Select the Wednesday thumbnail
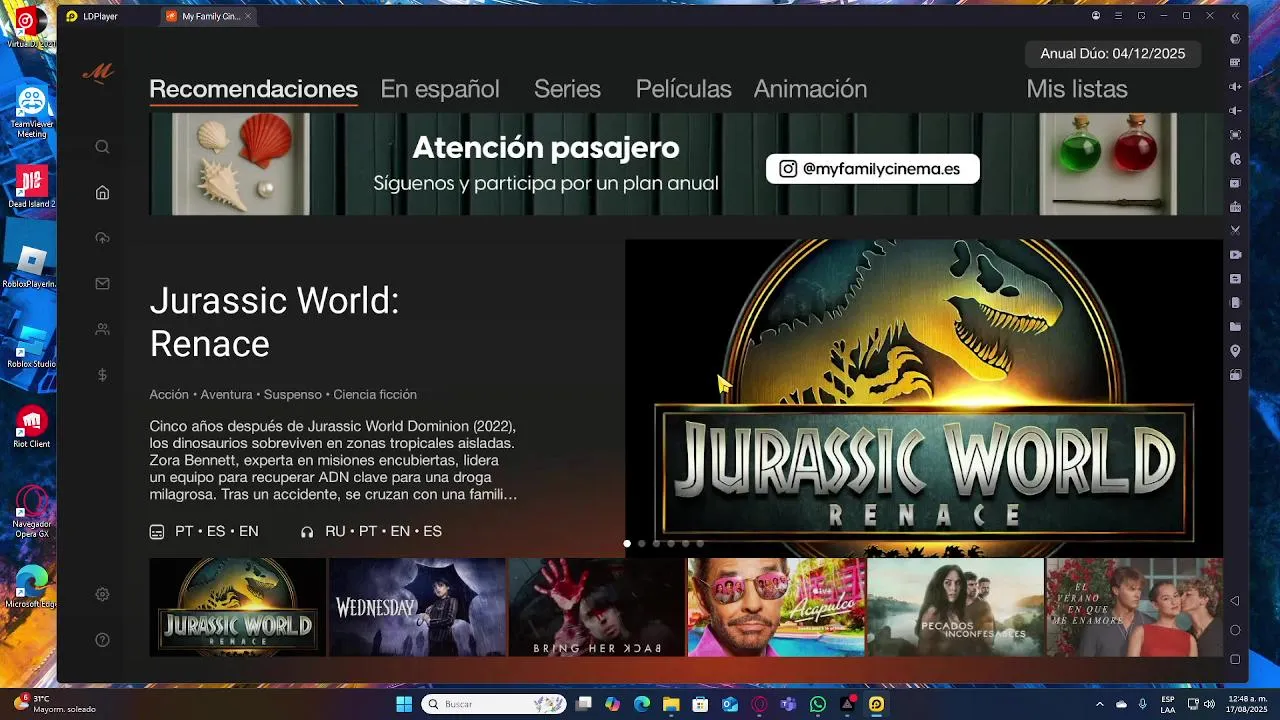1280x720 pixels. click(417, 607)
